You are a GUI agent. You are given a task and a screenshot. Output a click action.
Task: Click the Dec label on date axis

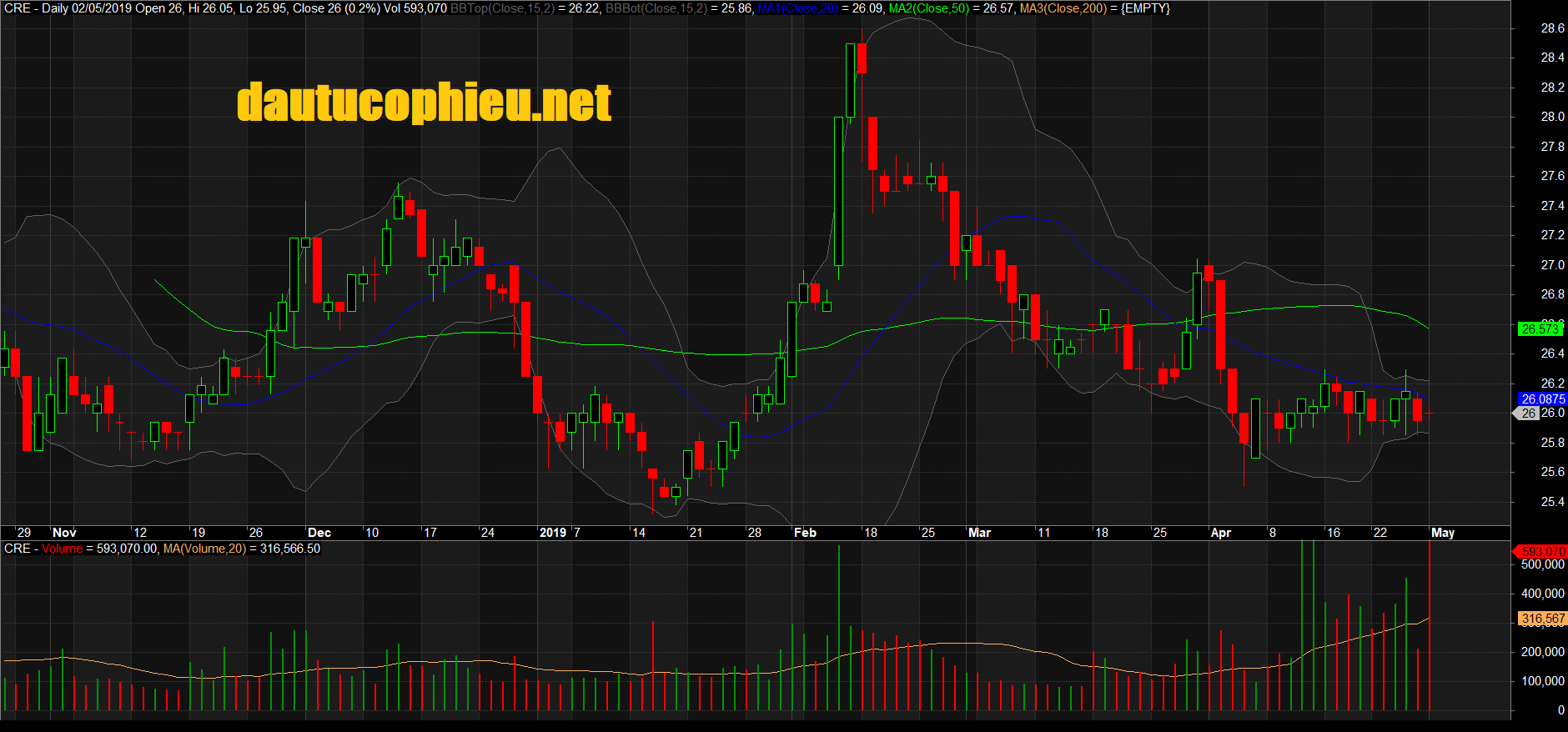coord(319,533)
